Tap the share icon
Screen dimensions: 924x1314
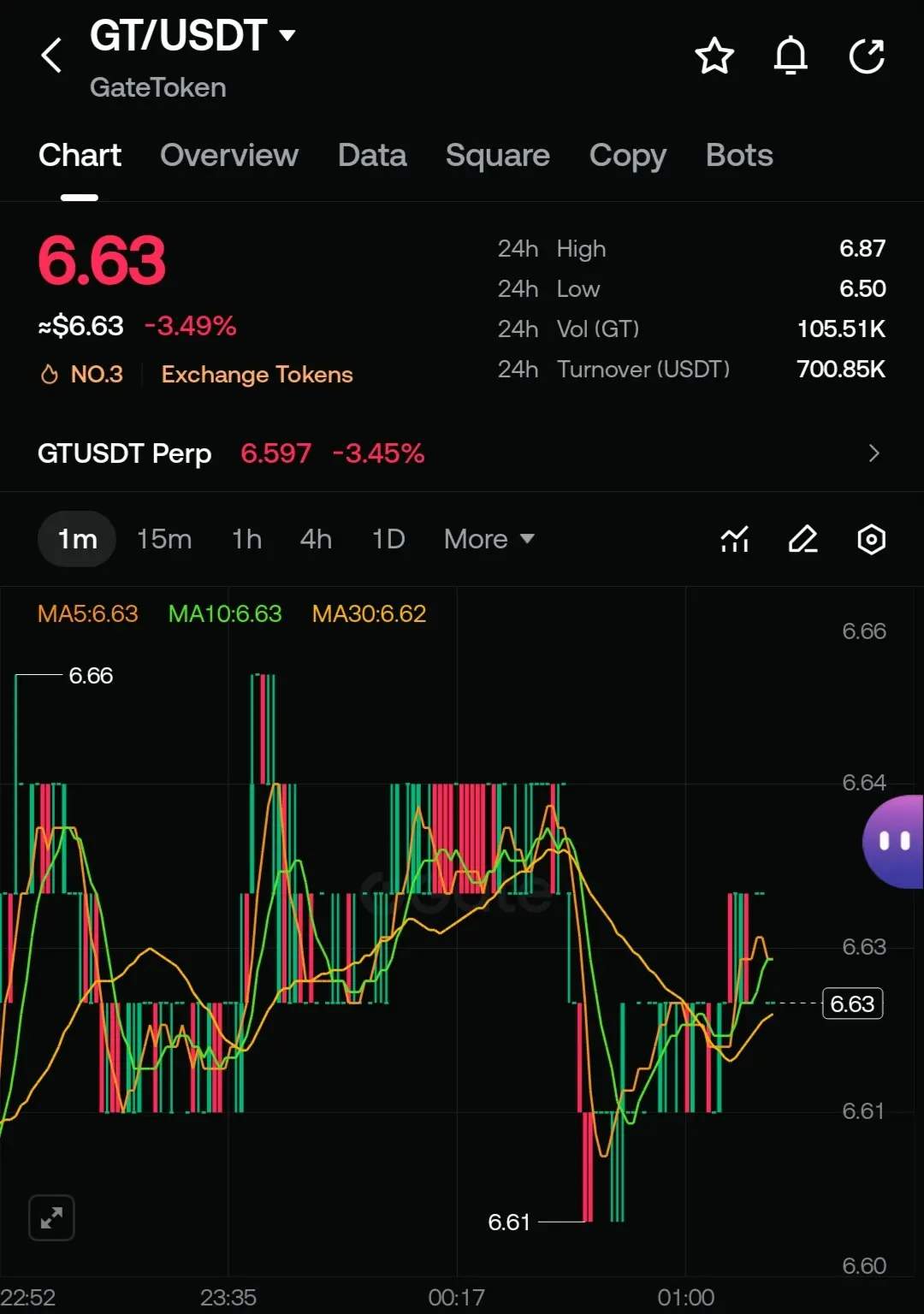867,56
